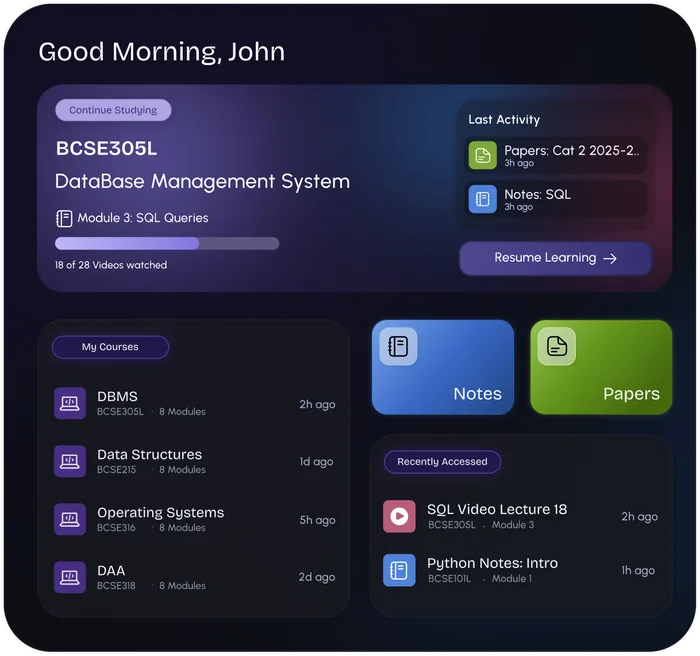Select the Recently Accessed label pill
700x656 pixels.
click(442, 462)
